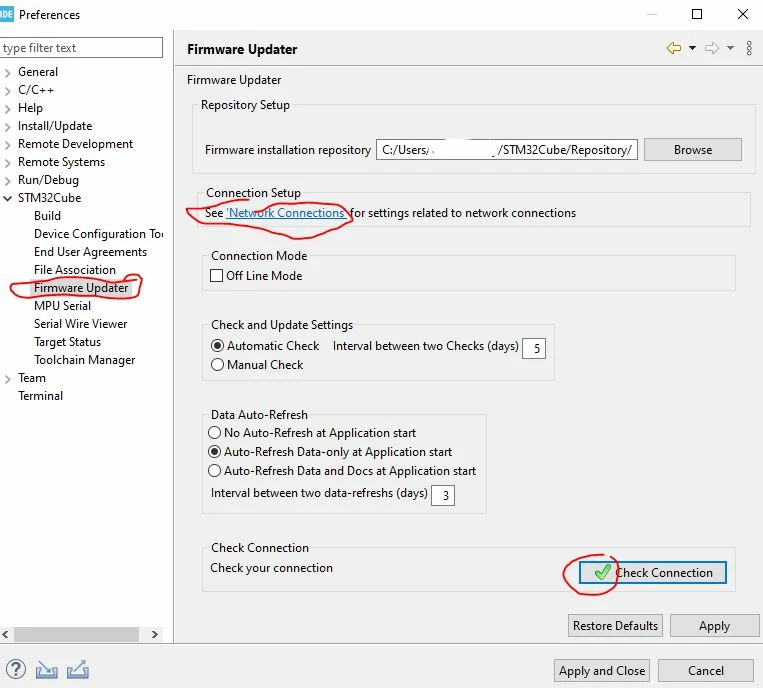Enable the Off Line Mode checkbox

click(x=216, y=276)
